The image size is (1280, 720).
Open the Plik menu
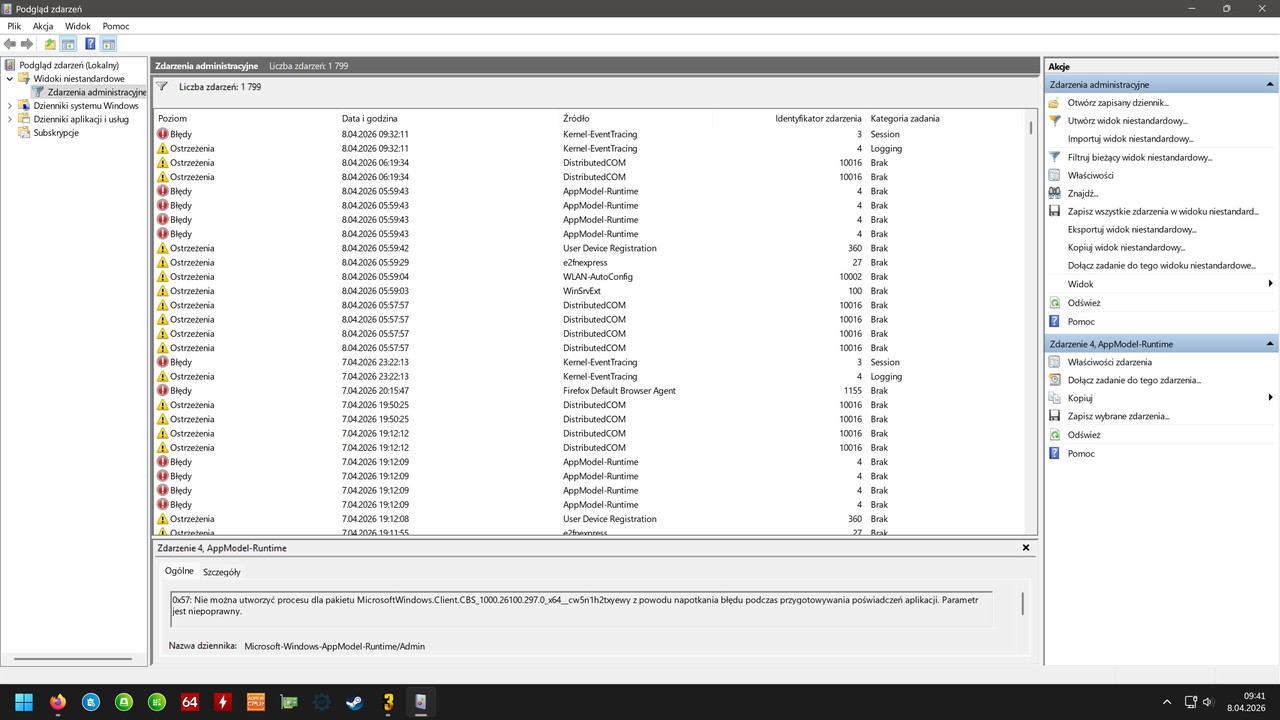14,26
